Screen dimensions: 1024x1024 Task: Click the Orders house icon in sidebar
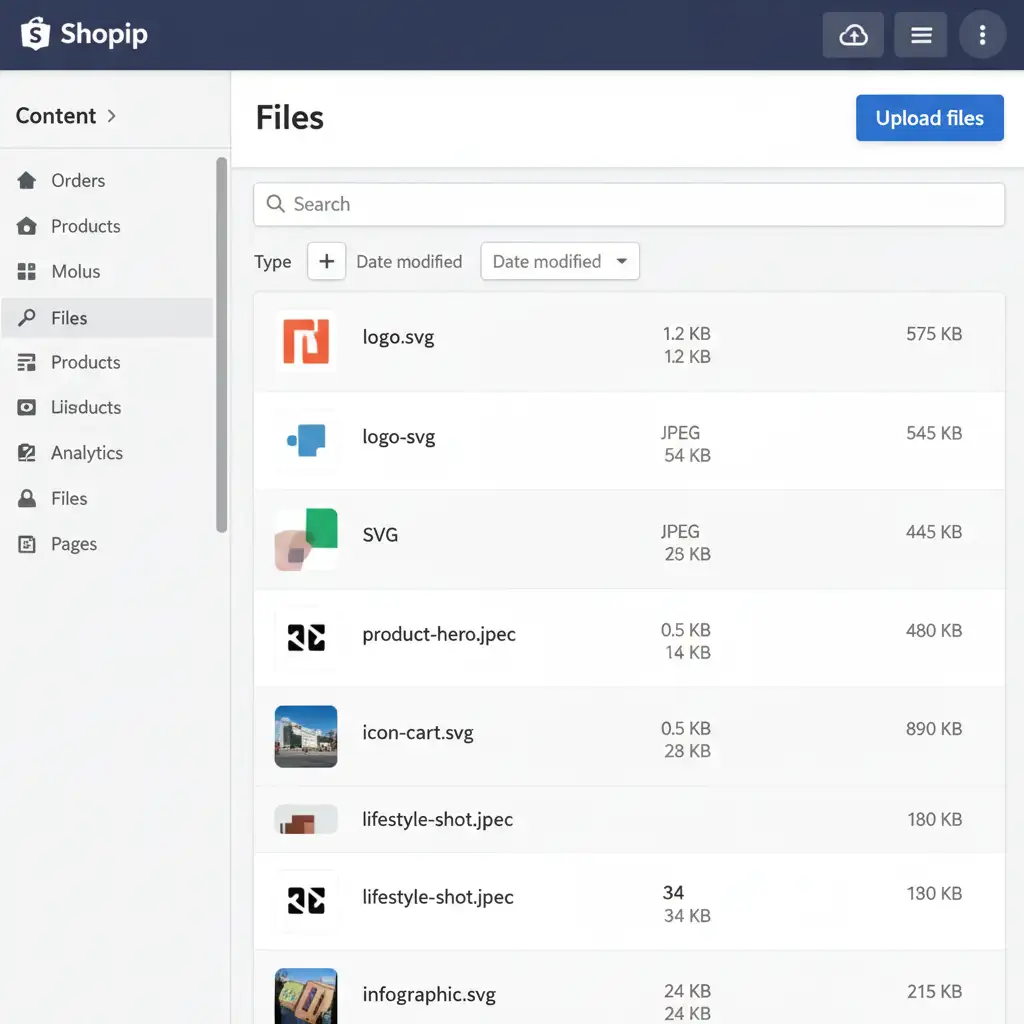27,181
